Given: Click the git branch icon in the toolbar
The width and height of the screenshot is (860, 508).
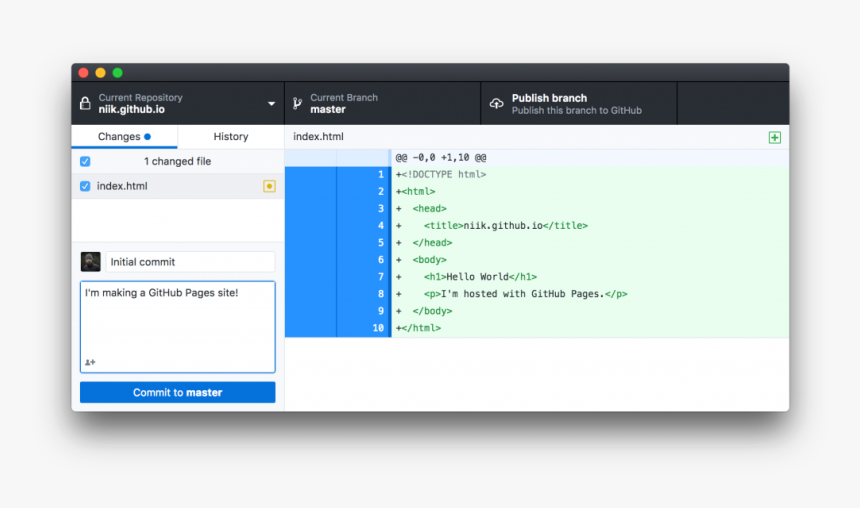Looking at the screenshot, I should tap(297, 104).
